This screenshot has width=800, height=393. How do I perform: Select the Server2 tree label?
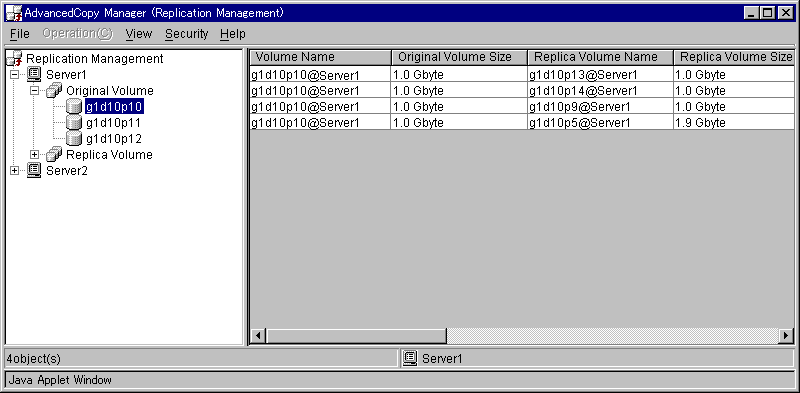[67, 170]
